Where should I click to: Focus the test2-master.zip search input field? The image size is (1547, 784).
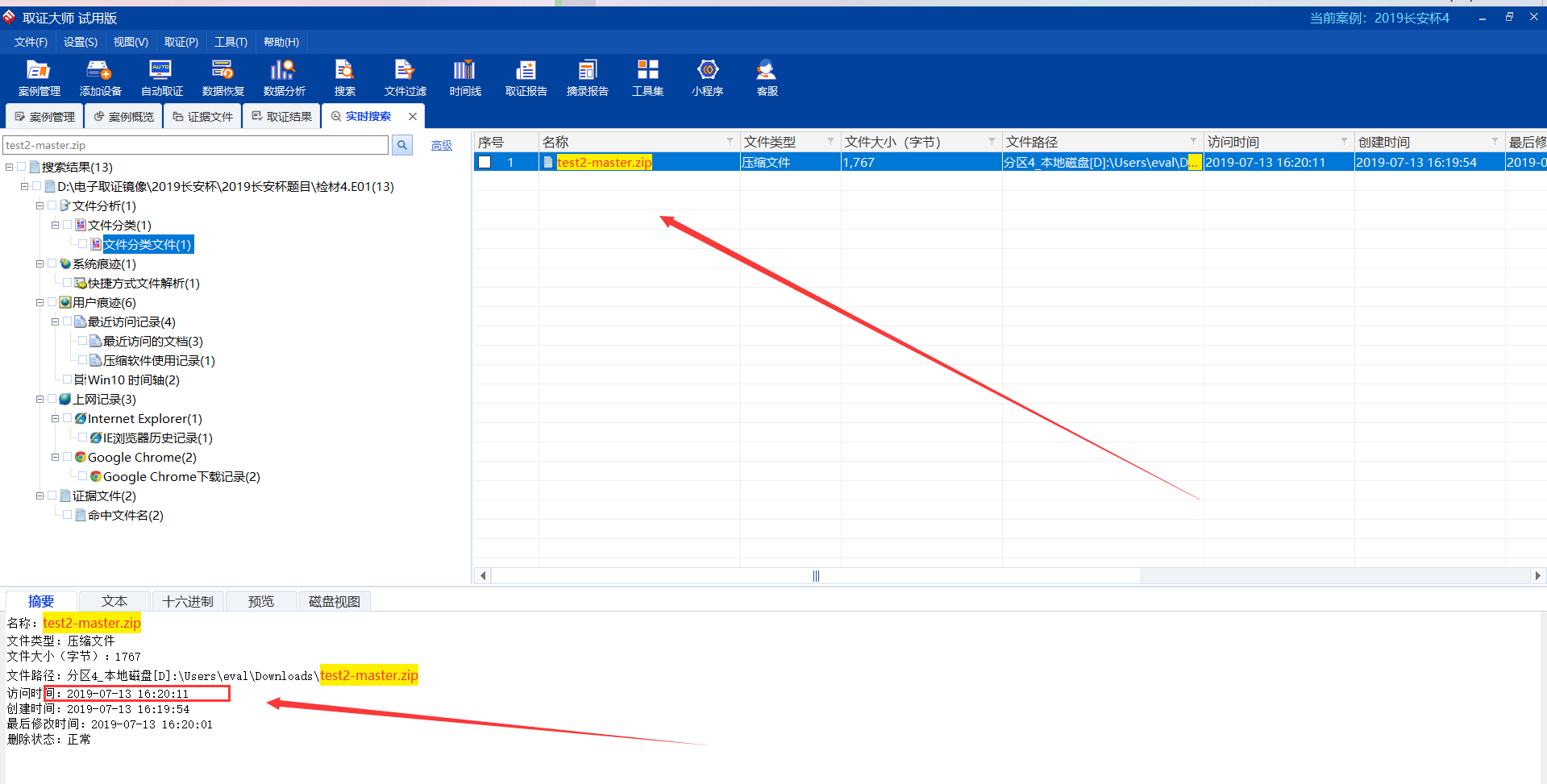point(196,145)
